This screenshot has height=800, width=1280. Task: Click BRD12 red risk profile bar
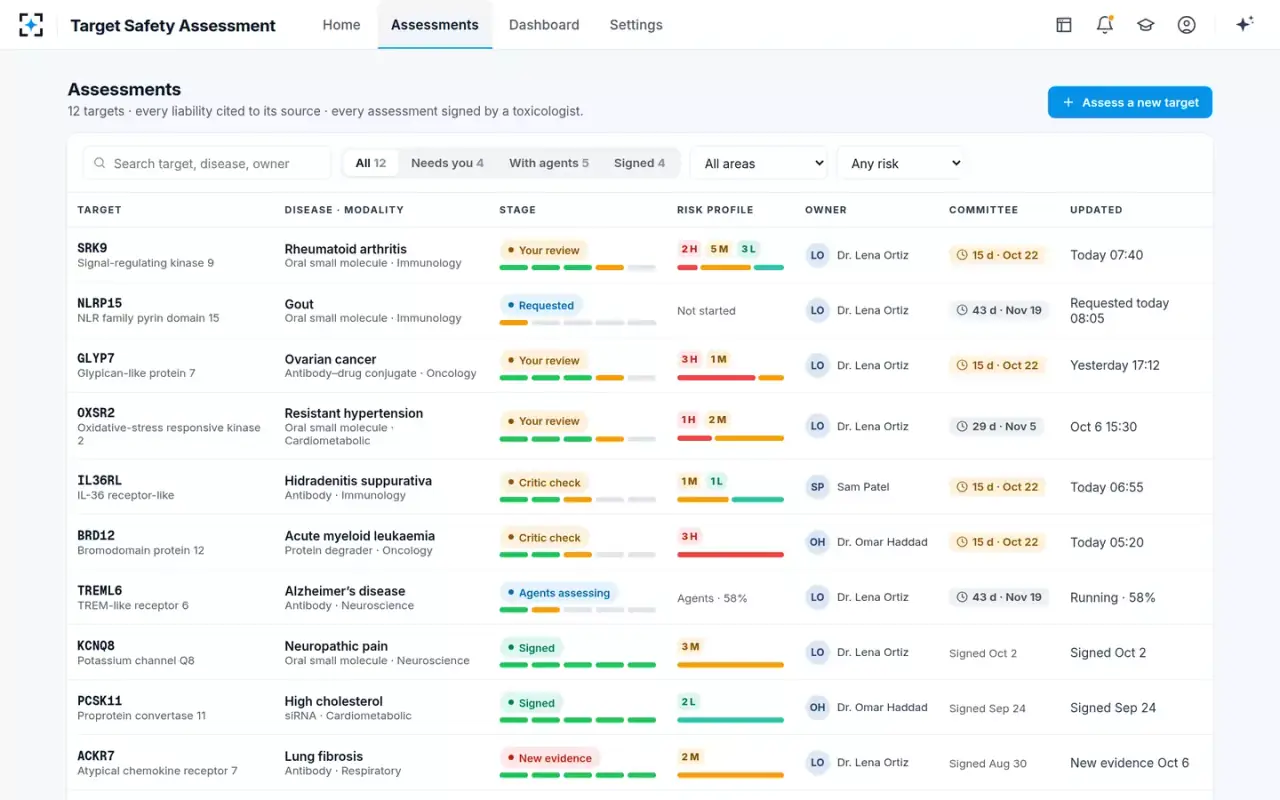(x=730, y=554)
